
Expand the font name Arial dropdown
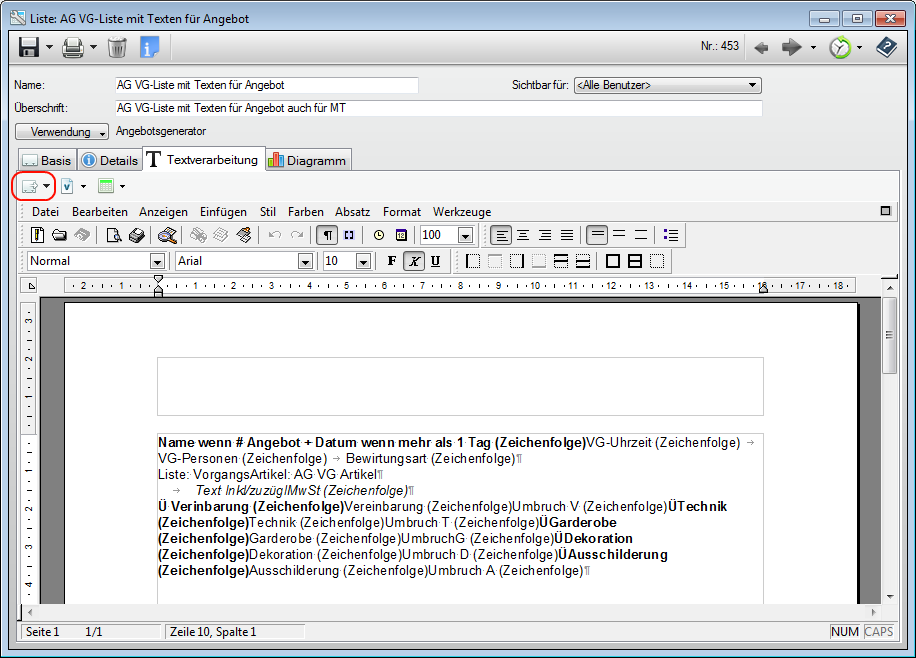coord(305,261)
